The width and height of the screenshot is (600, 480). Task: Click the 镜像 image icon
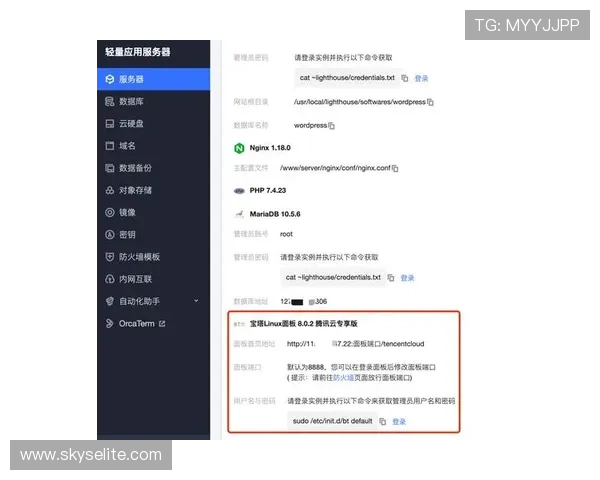coord(110,212)
